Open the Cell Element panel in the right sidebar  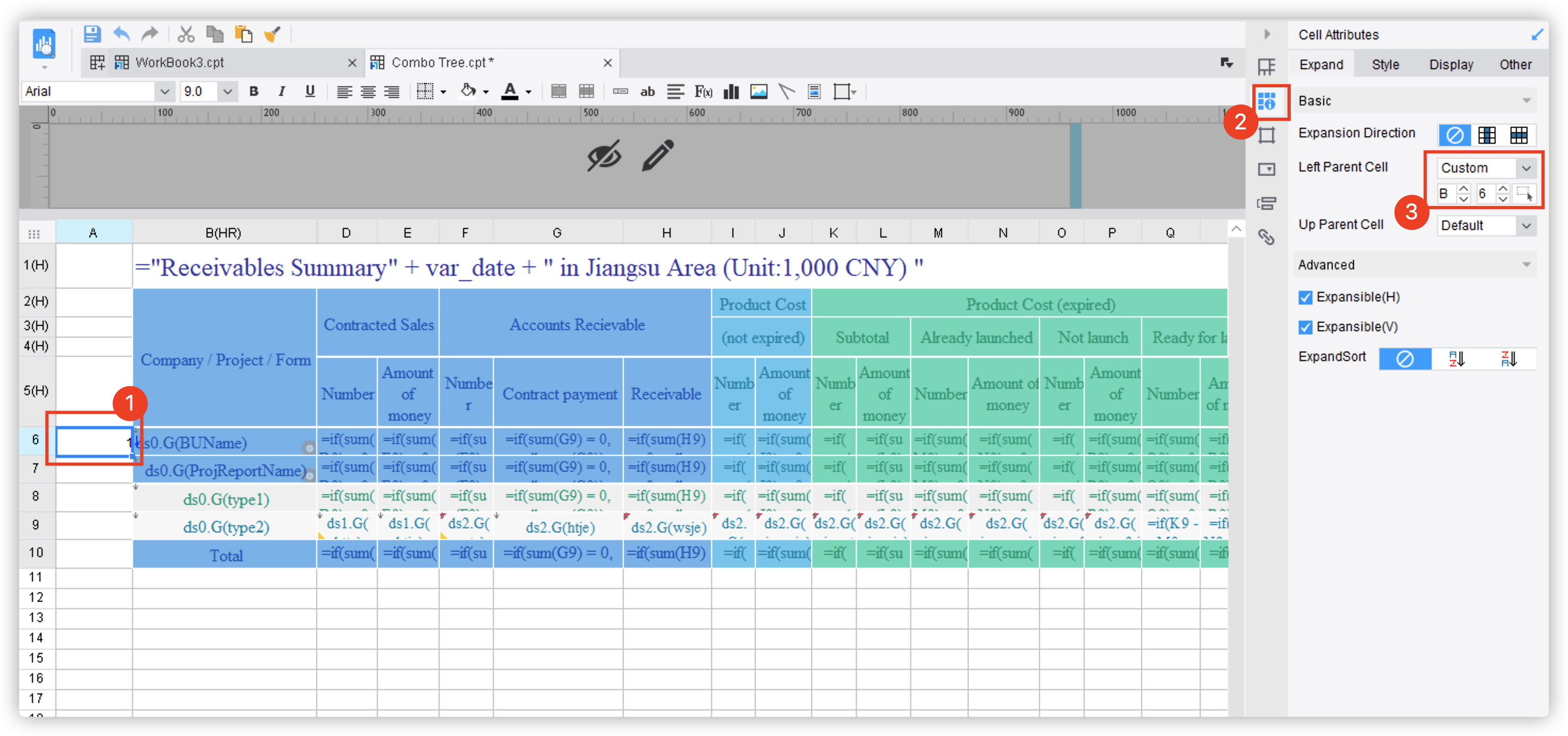pyautogui.click(x=1267, y=169)
